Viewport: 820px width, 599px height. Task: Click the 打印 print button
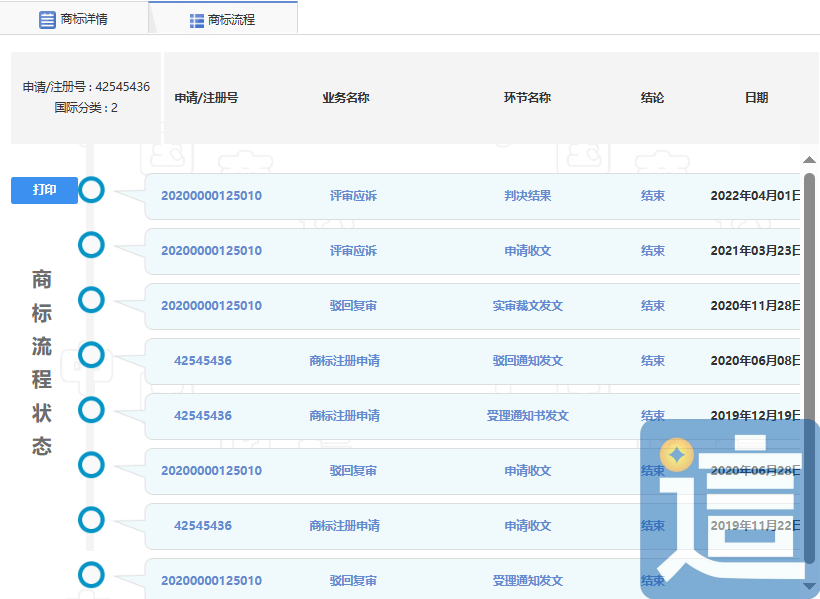pos(44,190)
